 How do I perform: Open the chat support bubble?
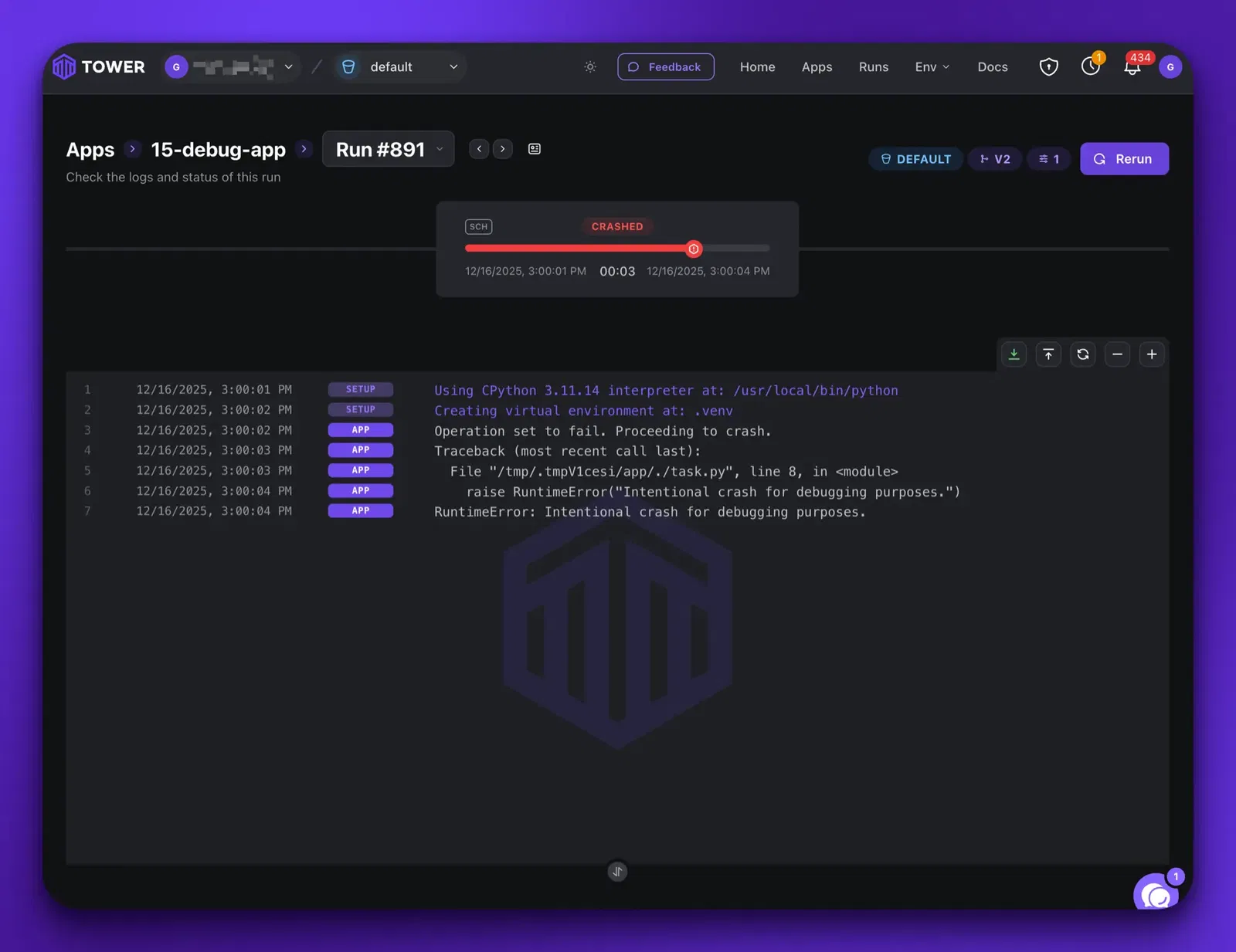pos(1155,895)
